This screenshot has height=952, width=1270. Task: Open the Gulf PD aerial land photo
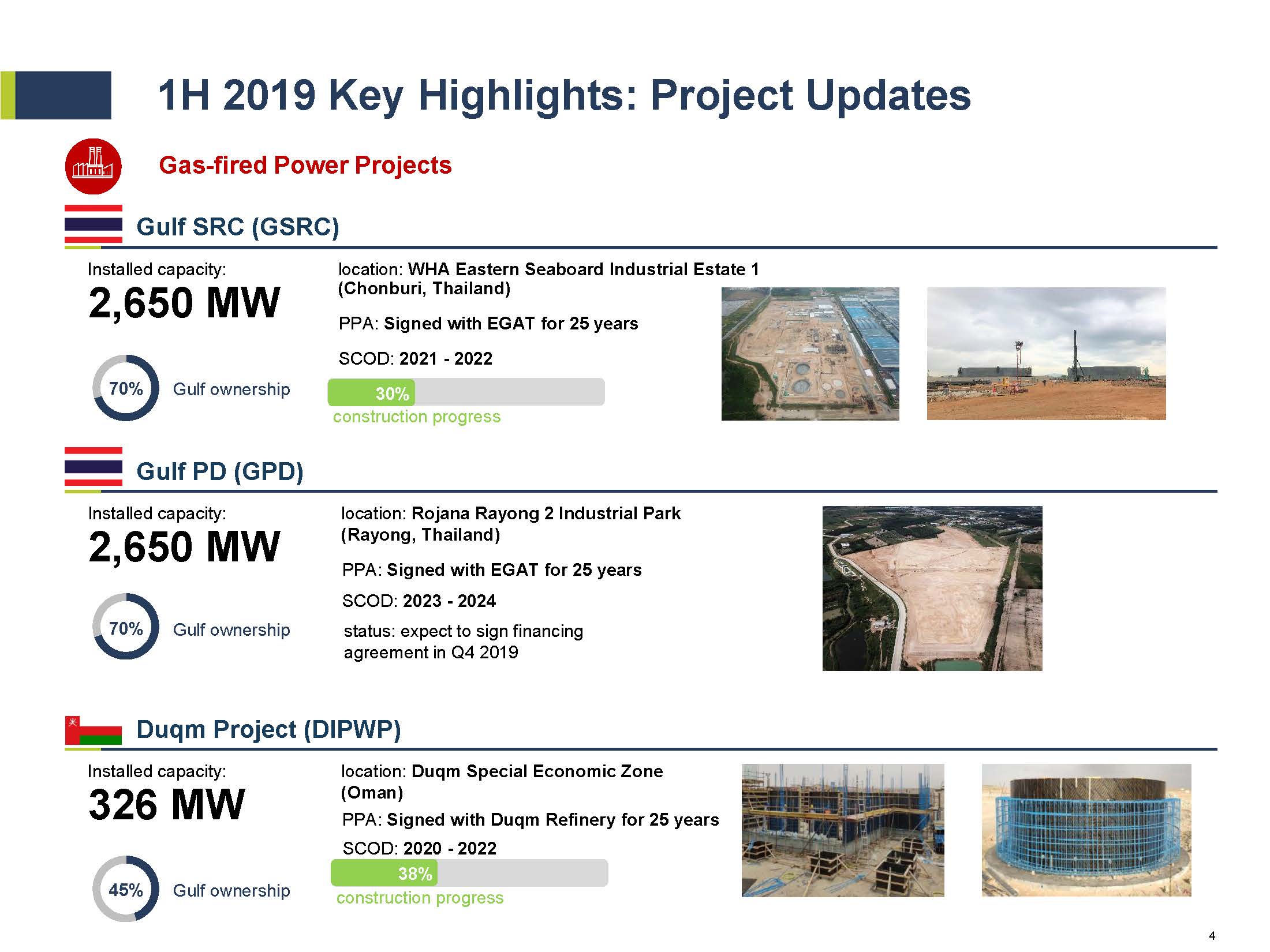[x=932, y=589]
